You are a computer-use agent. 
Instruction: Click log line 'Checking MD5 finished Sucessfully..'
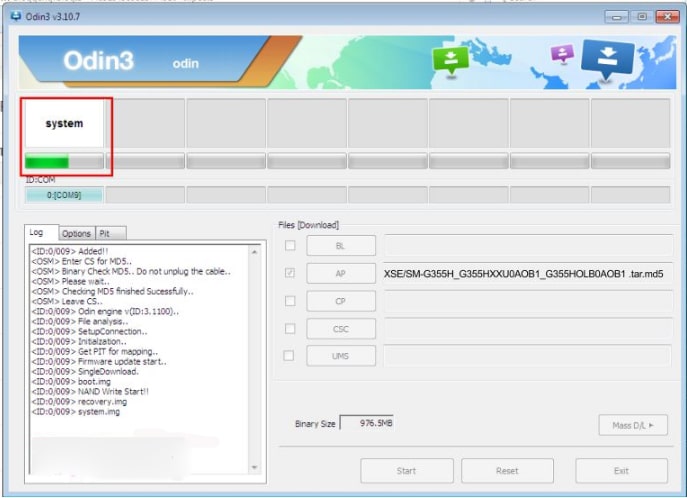click(113, 291)
